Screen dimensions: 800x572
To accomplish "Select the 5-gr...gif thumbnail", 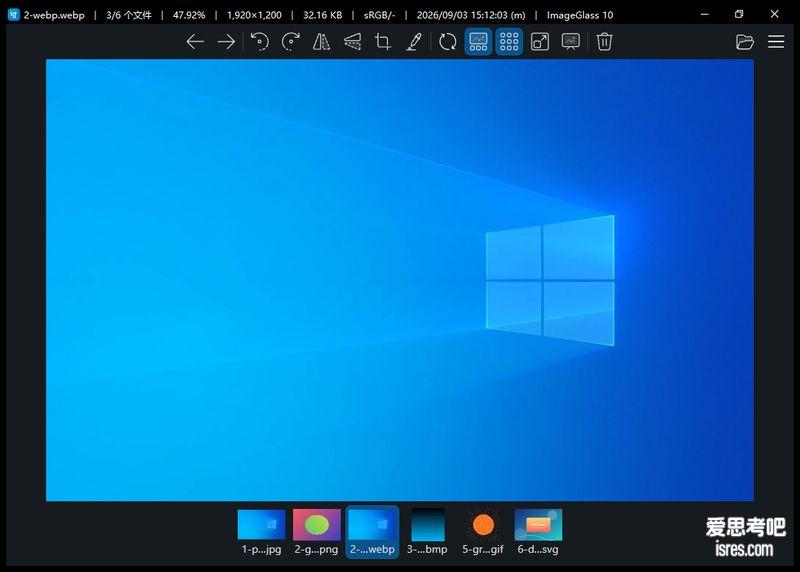I will pyautogui.click(x=483, y=532).
